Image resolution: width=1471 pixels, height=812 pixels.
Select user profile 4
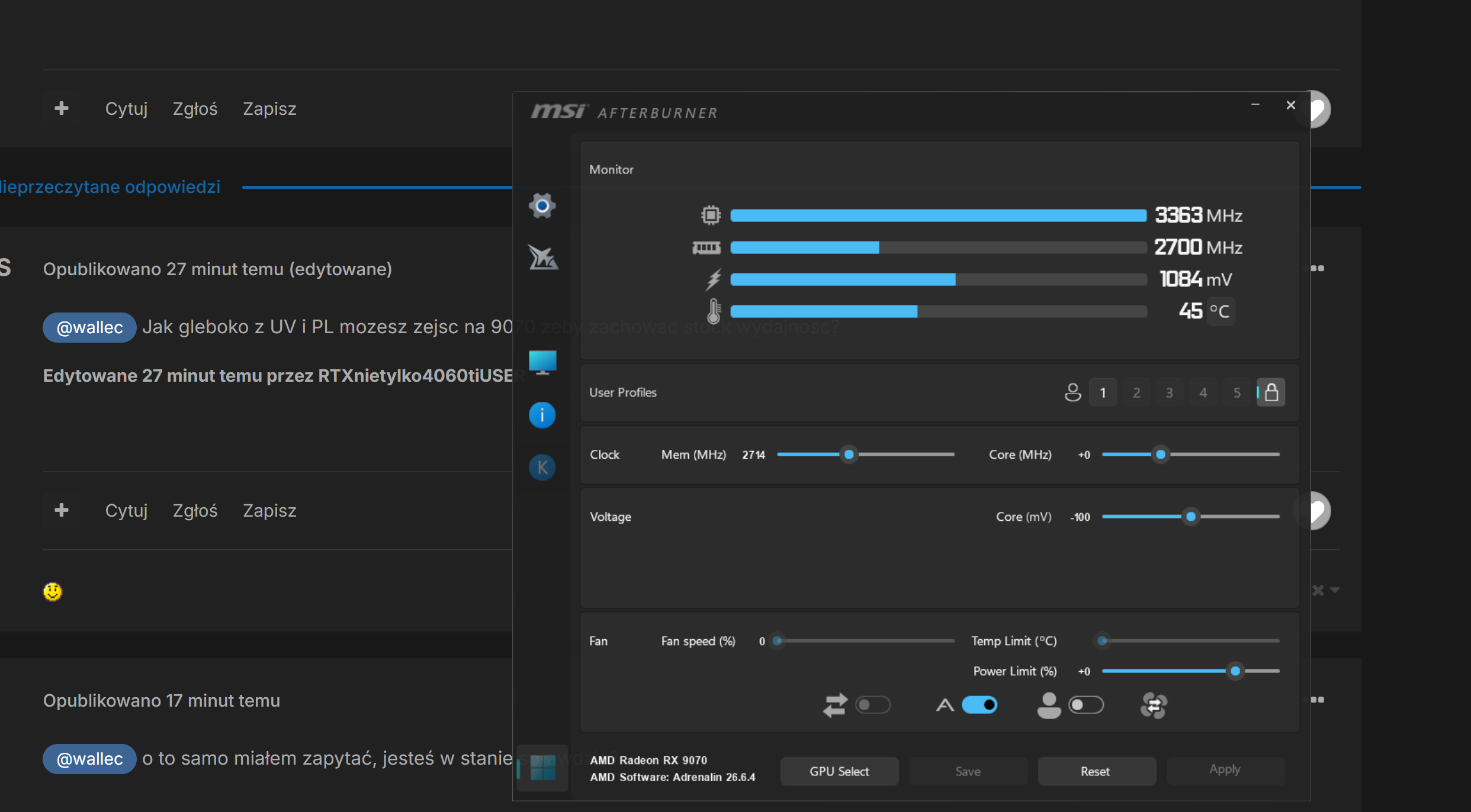tap(1203, 392)
